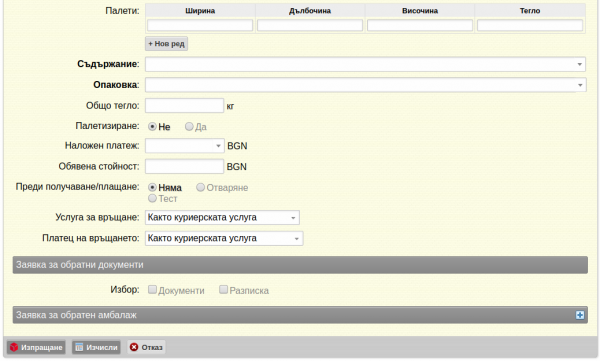This screenshot has width=600, height=361.
Task: Select Не for Палетизиране
Action: tap(152, 126)
